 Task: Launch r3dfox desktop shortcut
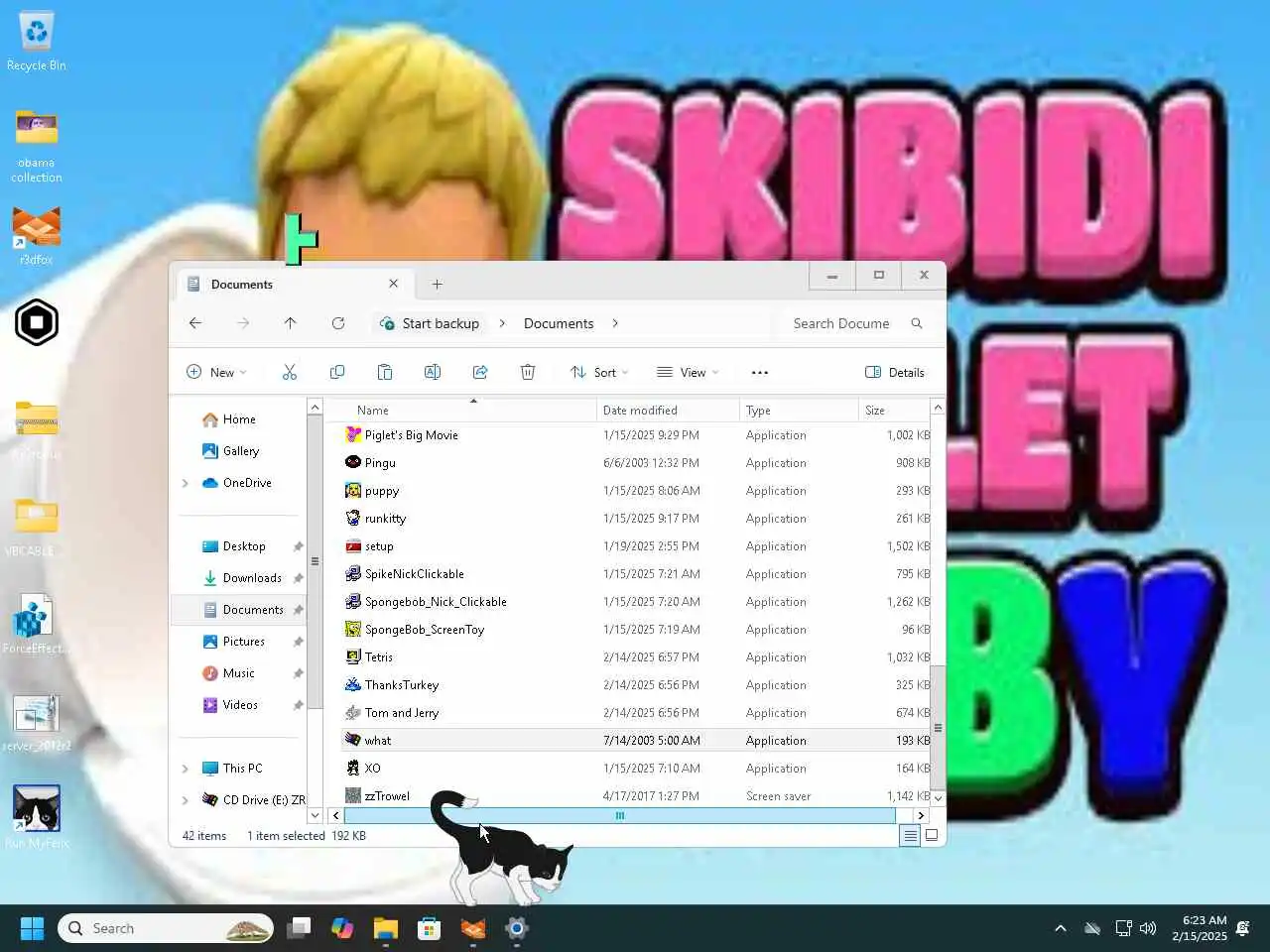(x=37, y=235)
